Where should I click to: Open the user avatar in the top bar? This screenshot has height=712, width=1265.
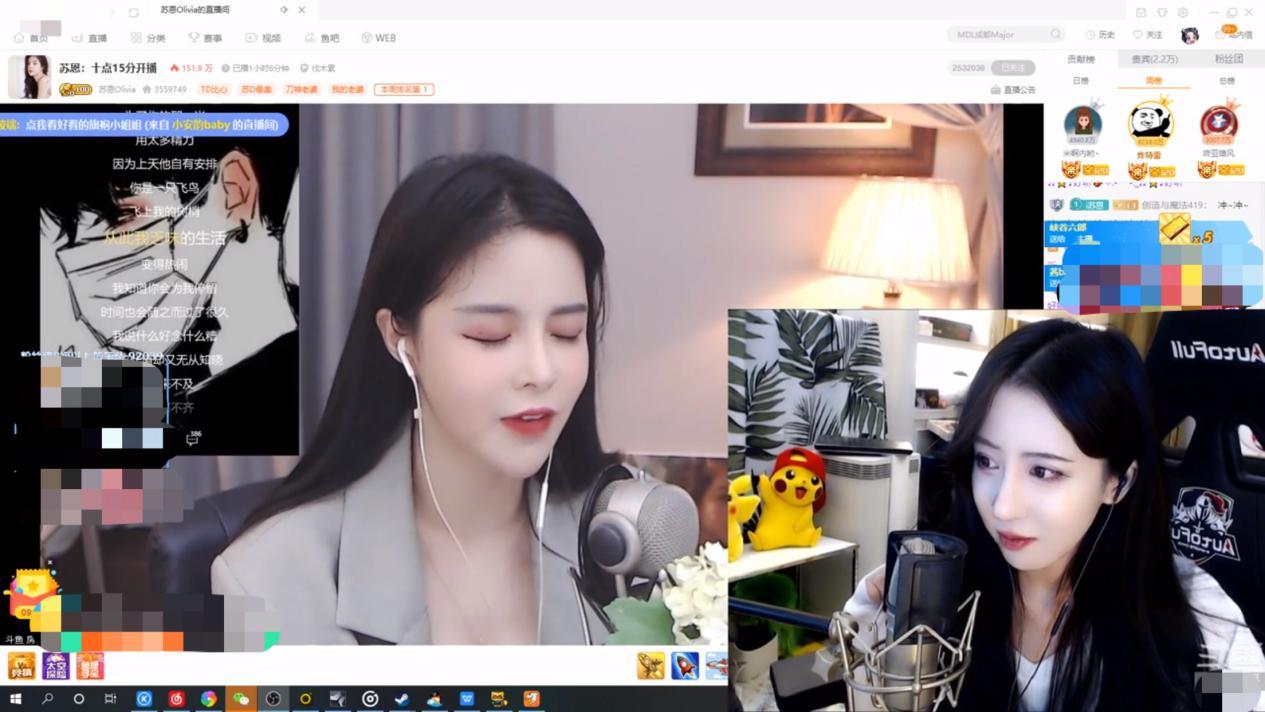[x=1189, y=35]
